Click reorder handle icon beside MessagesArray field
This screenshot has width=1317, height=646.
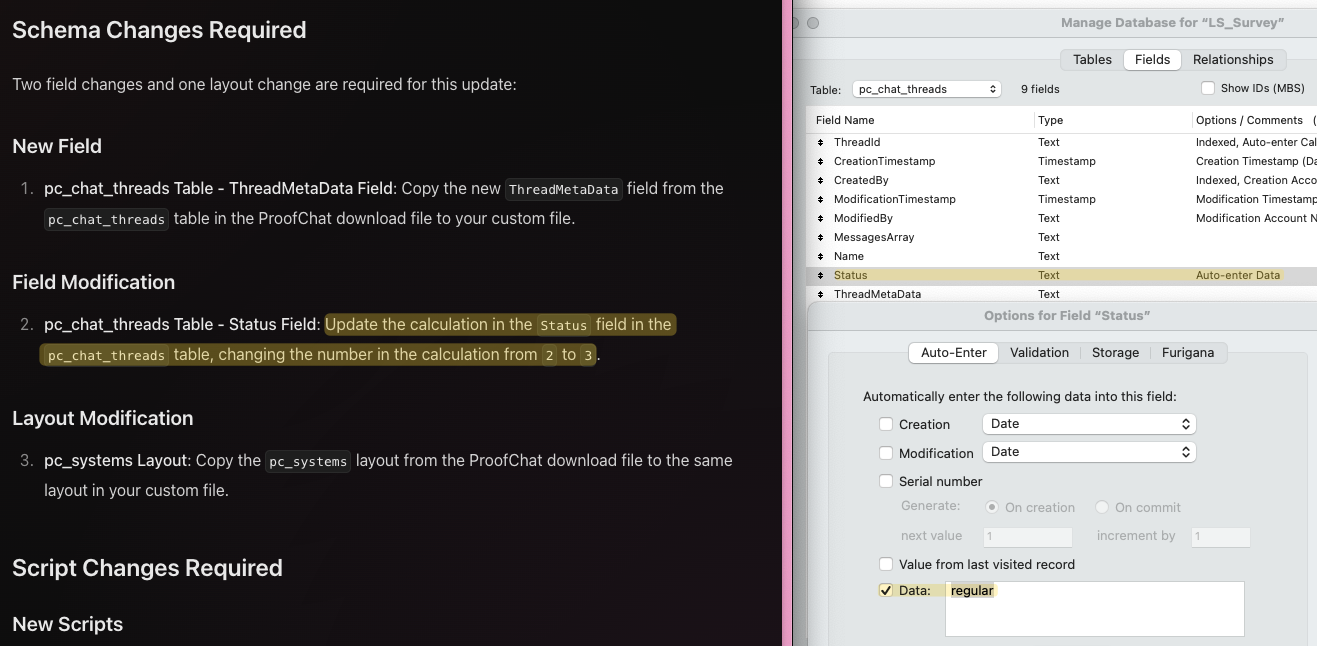point(821,238)
